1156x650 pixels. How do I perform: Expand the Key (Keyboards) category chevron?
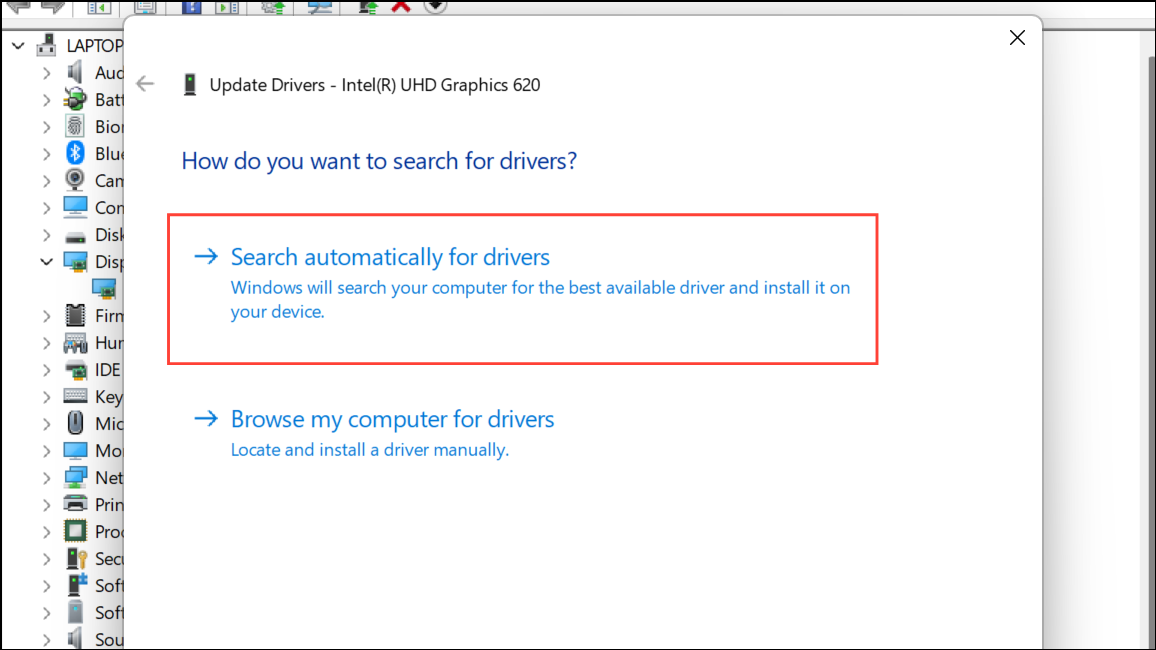pyautogui.click(x=46, y=397)
